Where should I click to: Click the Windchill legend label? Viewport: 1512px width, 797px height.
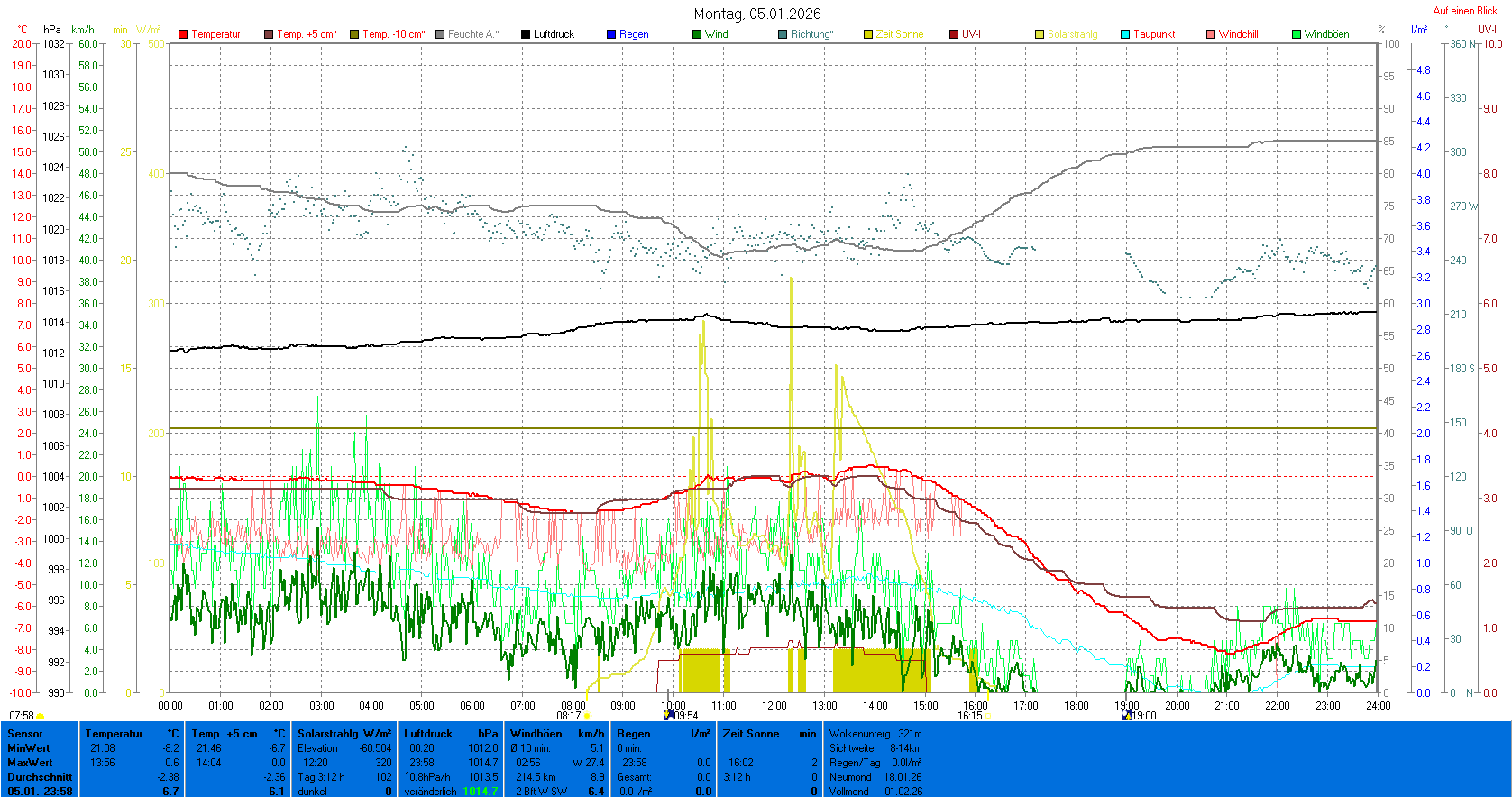1238,34
